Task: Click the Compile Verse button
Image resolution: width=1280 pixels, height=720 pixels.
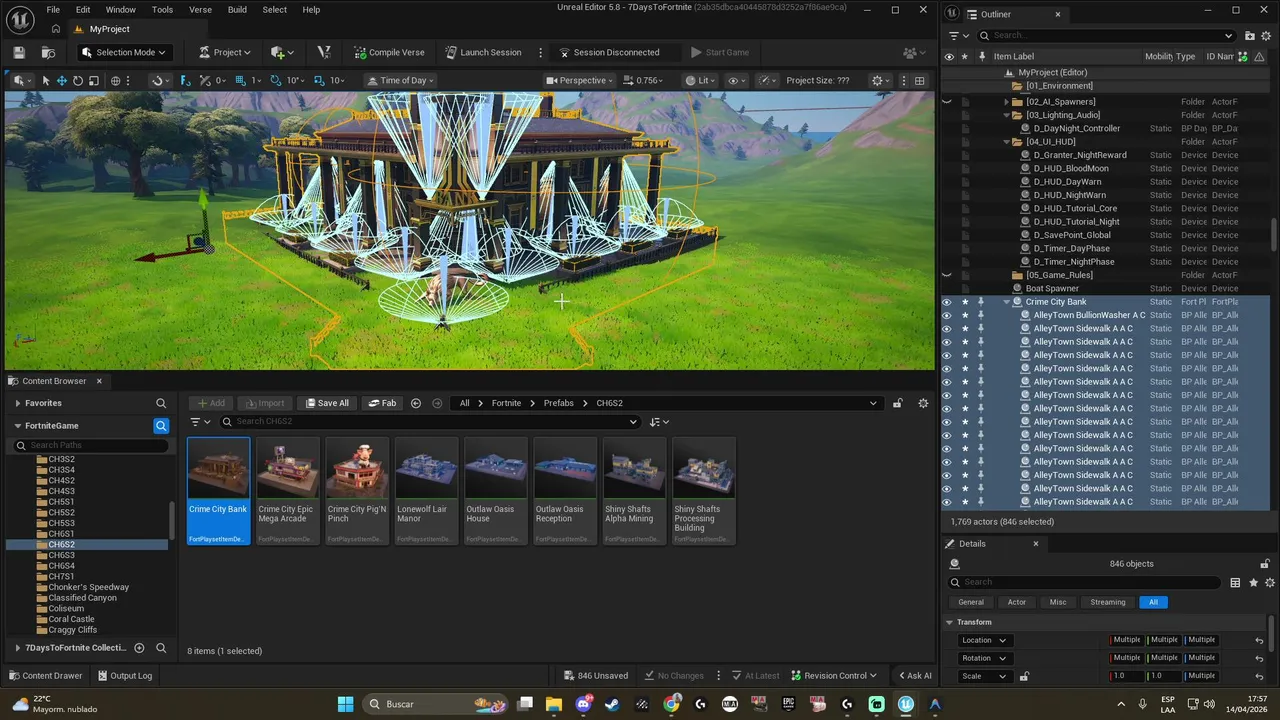Action: click(389, 52)
